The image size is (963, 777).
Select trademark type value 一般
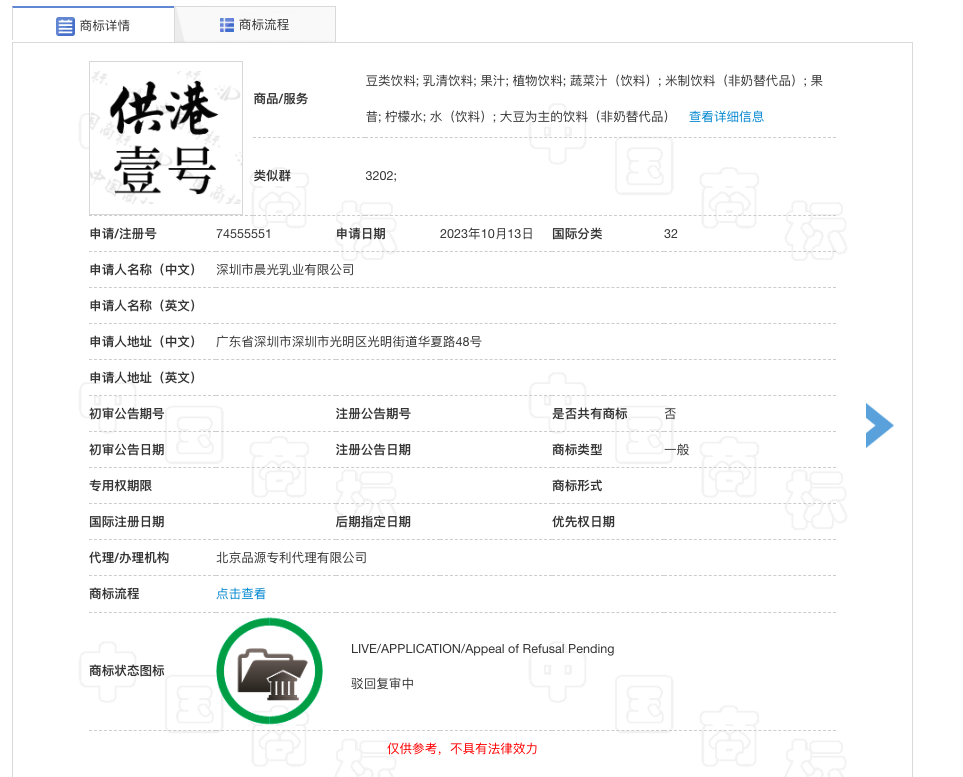676,450
